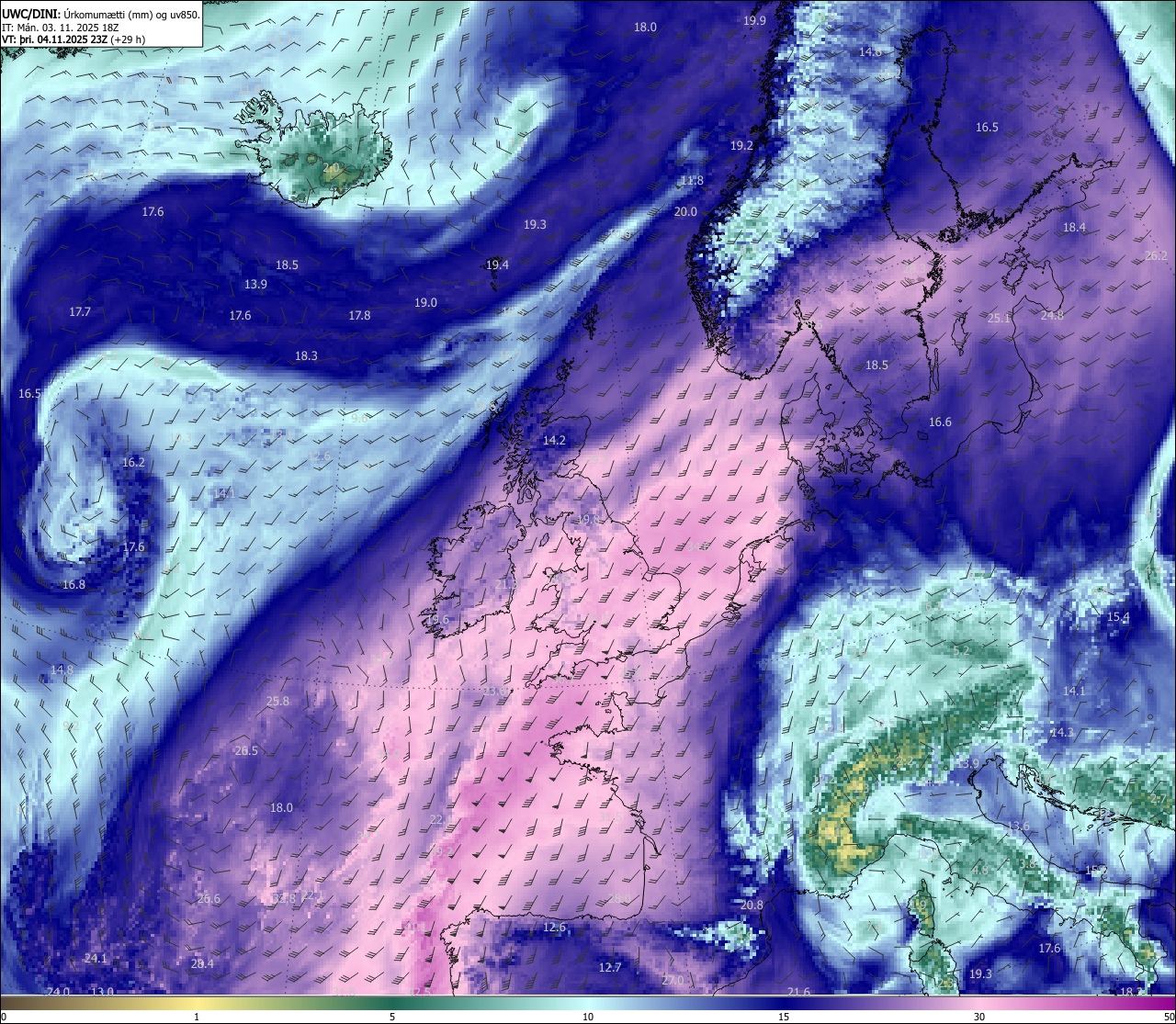
Task: Click the "17.7" value on the map
Action: click(80, 311)
